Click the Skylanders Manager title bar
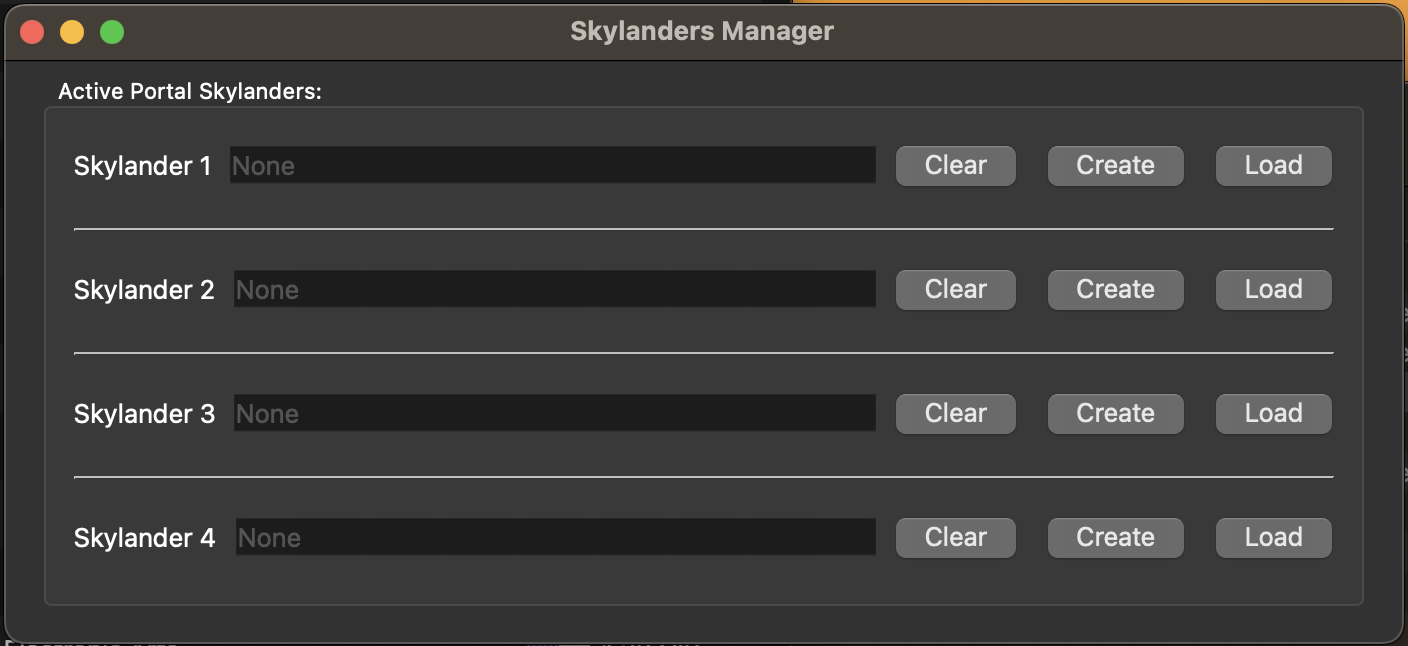 tap(700, 31)
